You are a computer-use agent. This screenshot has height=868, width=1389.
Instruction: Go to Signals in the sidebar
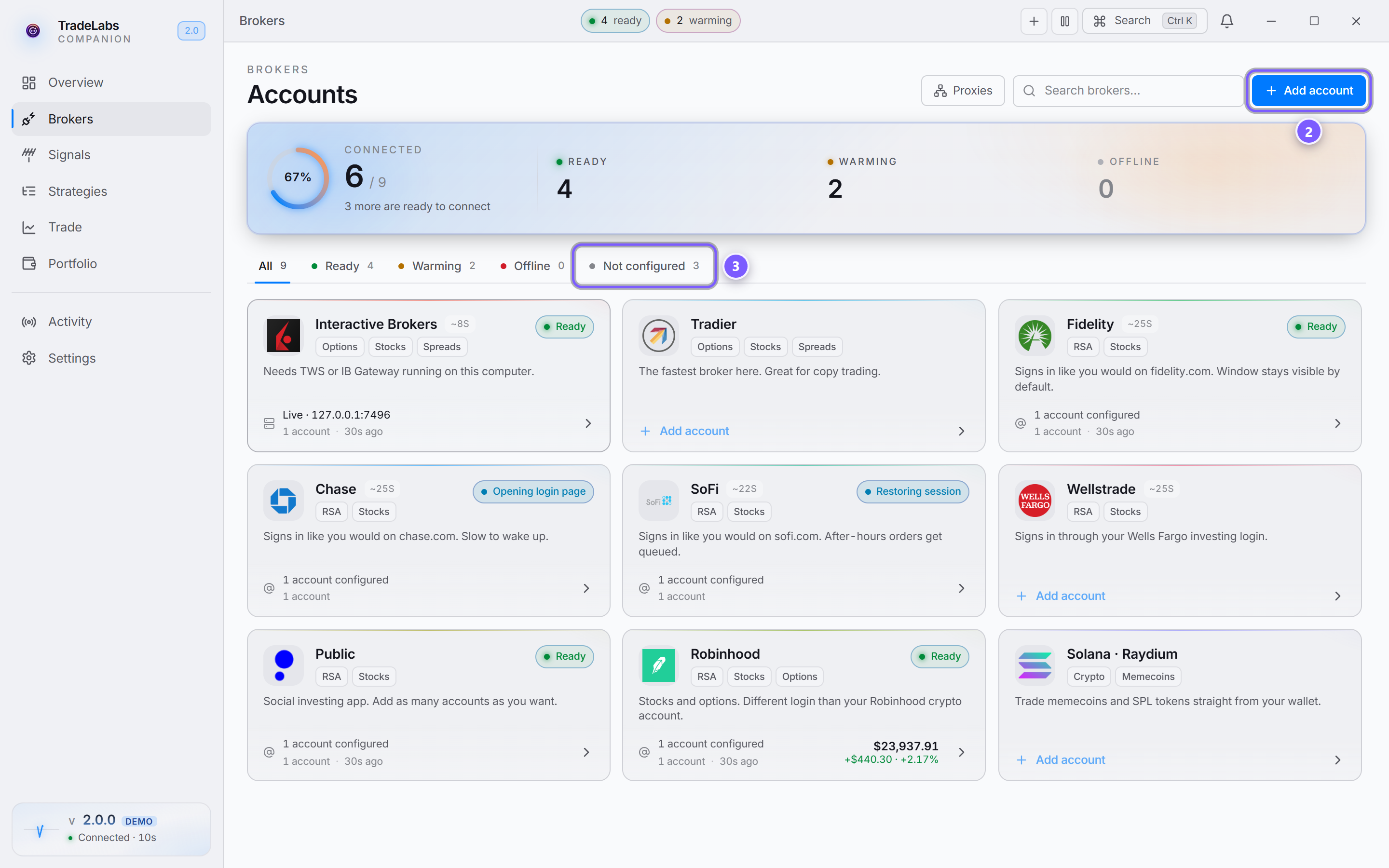(x=111, y=155)
